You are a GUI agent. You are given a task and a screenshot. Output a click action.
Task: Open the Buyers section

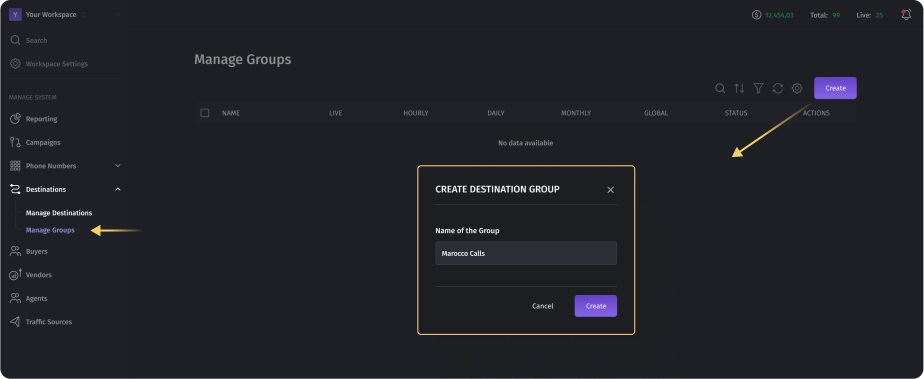pos(37,251)
